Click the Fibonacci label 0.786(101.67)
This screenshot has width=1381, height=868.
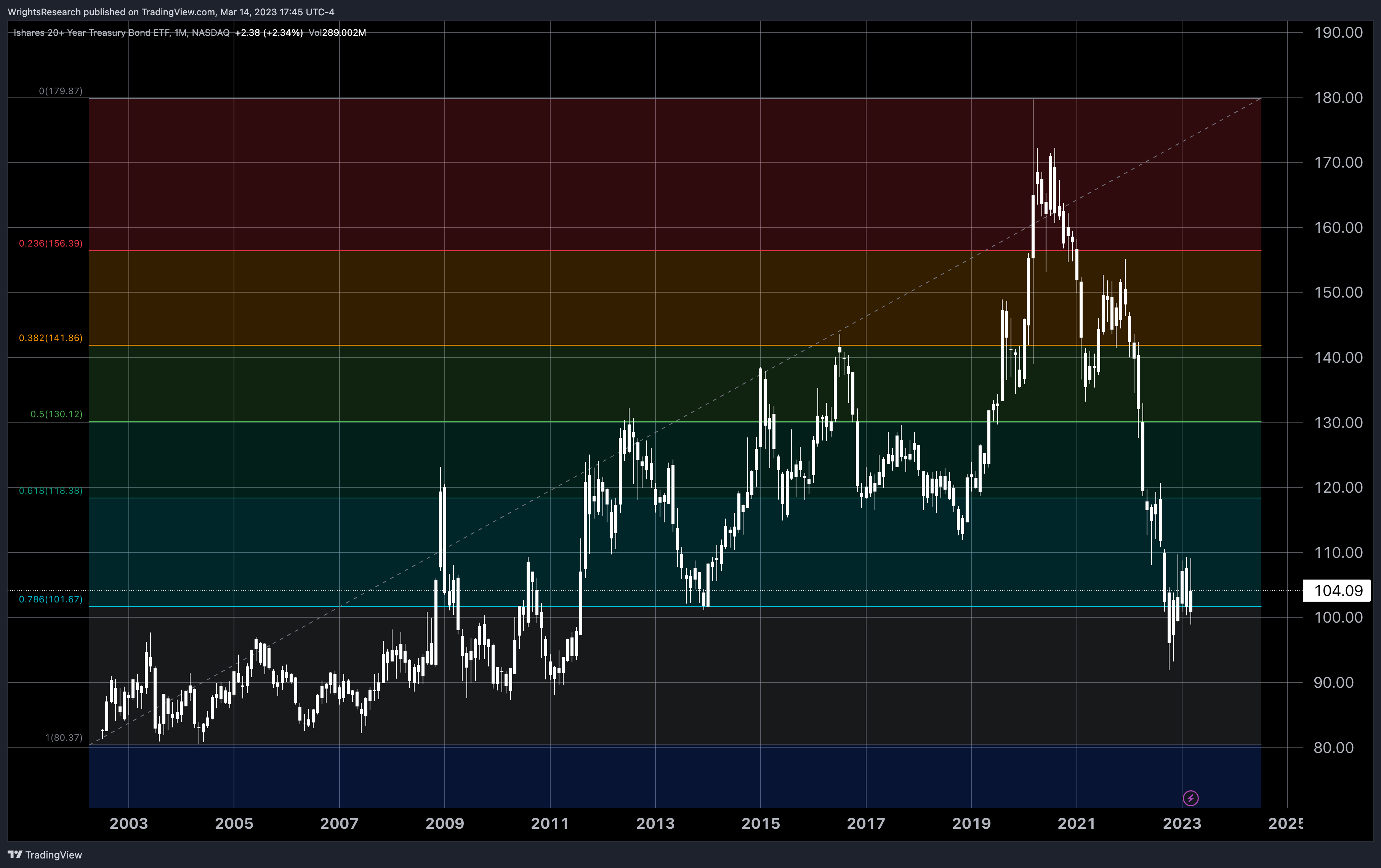(50, 600)
